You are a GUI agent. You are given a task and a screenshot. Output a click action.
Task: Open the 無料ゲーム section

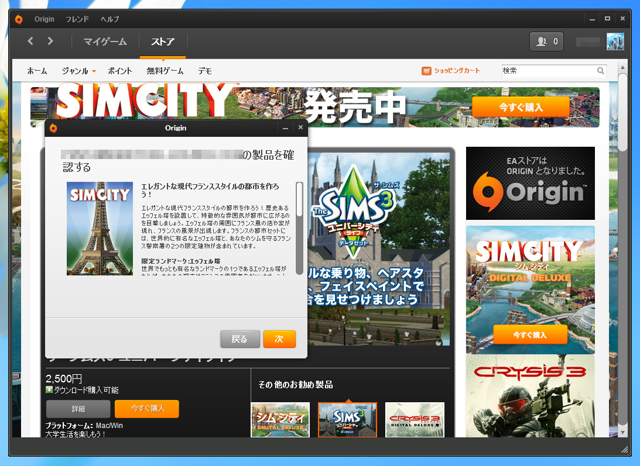click(165, 71)
